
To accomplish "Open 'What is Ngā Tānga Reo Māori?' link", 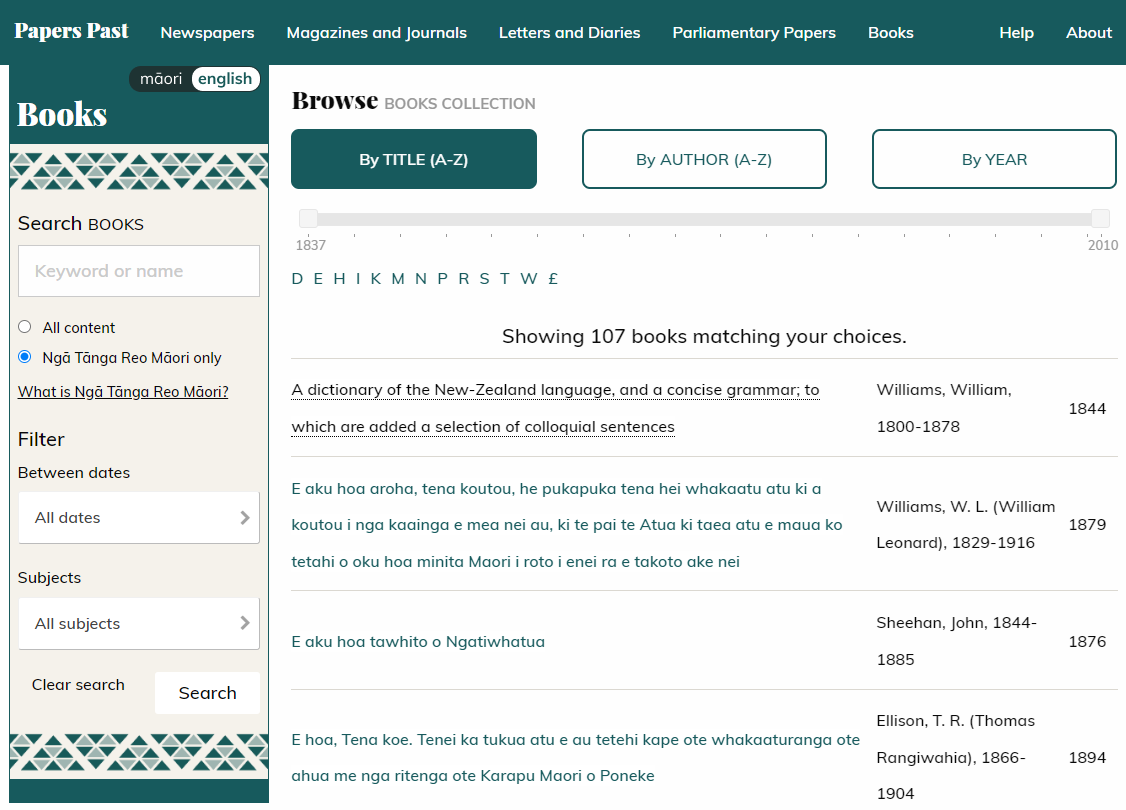I will (x=122, y=391).
